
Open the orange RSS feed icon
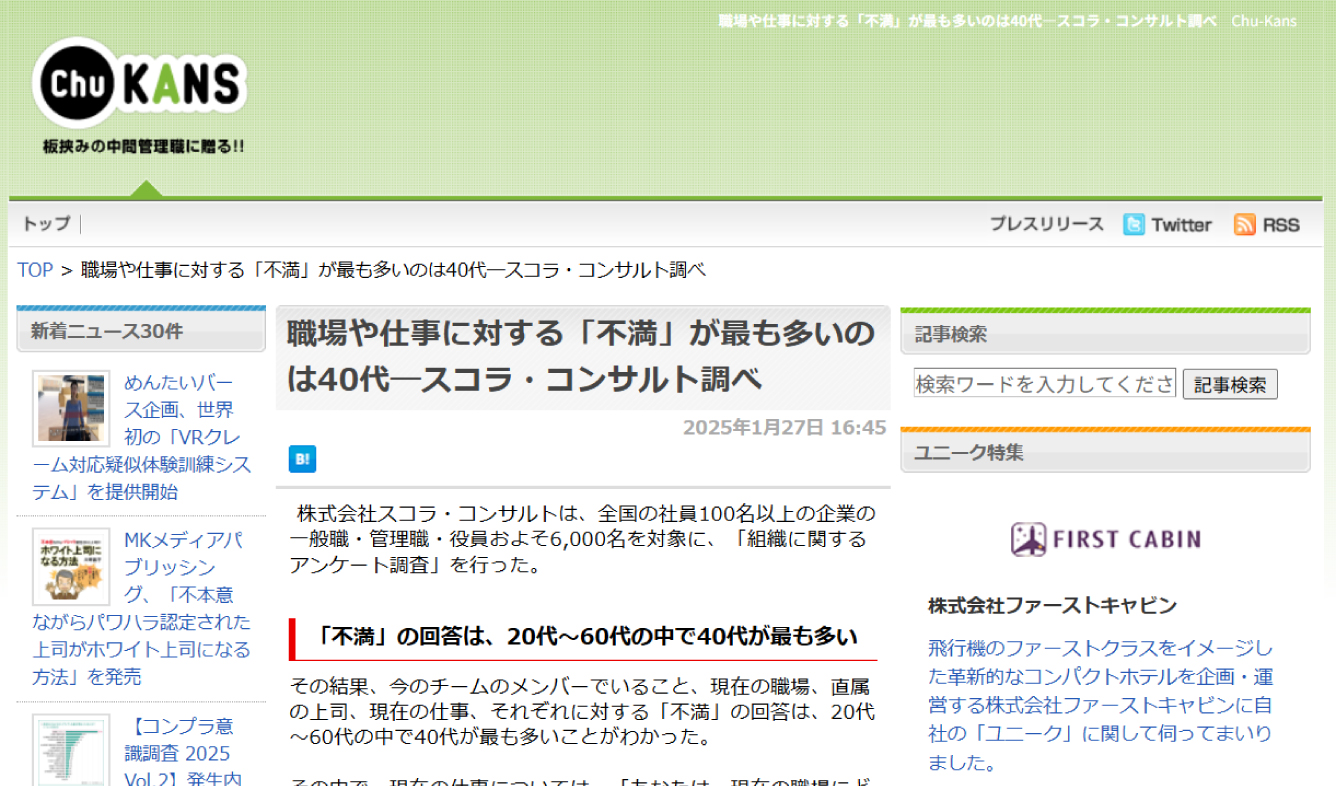(1244, 225)
